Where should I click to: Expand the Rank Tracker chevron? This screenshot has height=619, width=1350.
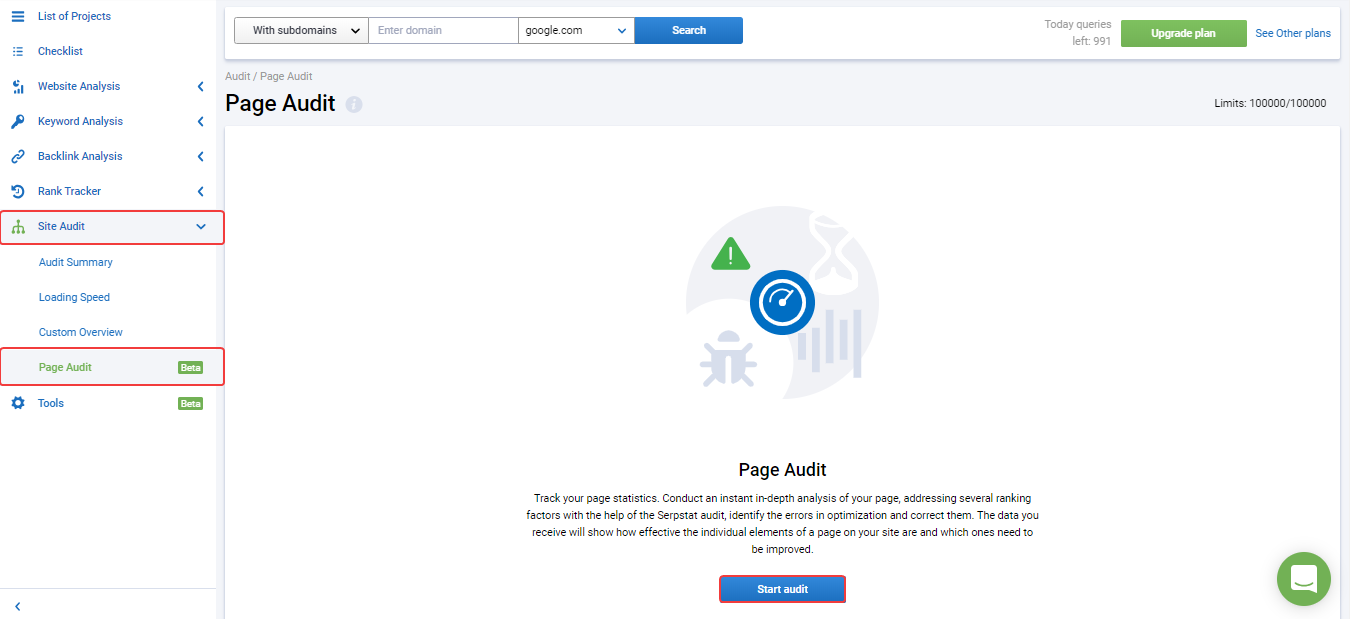[x=201, y=192]
